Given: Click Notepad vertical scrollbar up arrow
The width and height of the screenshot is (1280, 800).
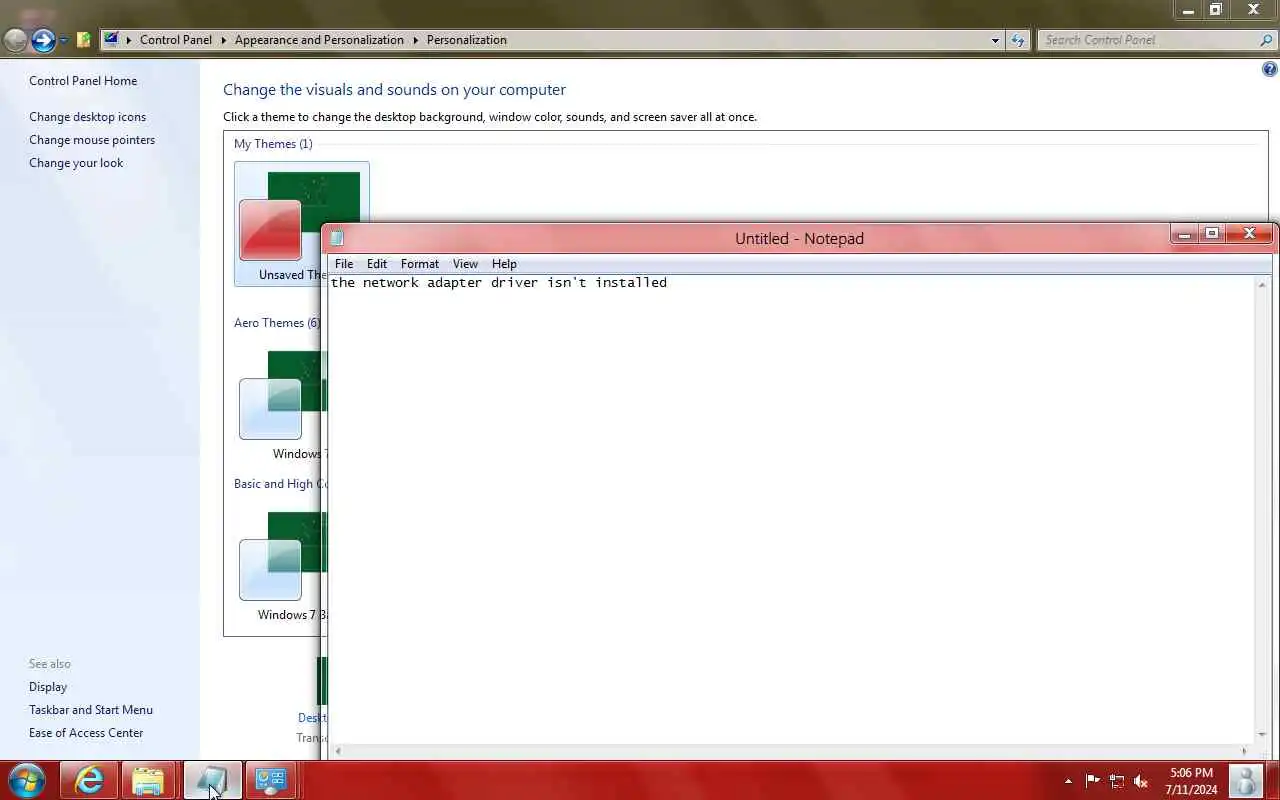Looking at the screenshot, I should tap(1263, 286).
